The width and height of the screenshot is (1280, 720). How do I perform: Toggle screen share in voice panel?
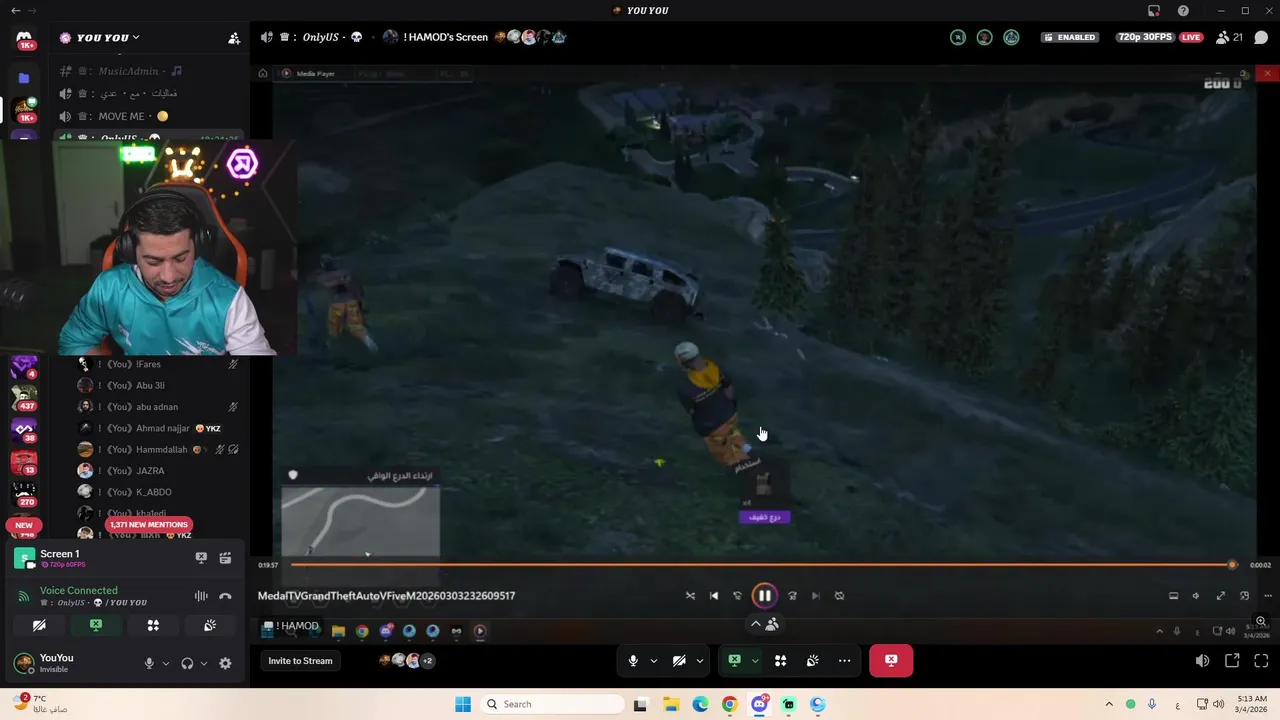pyautogui.click(x=96, y=625)
